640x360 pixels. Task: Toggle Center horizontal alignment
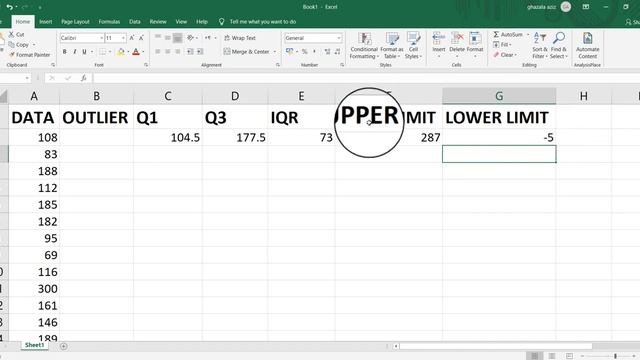point(168,52)
